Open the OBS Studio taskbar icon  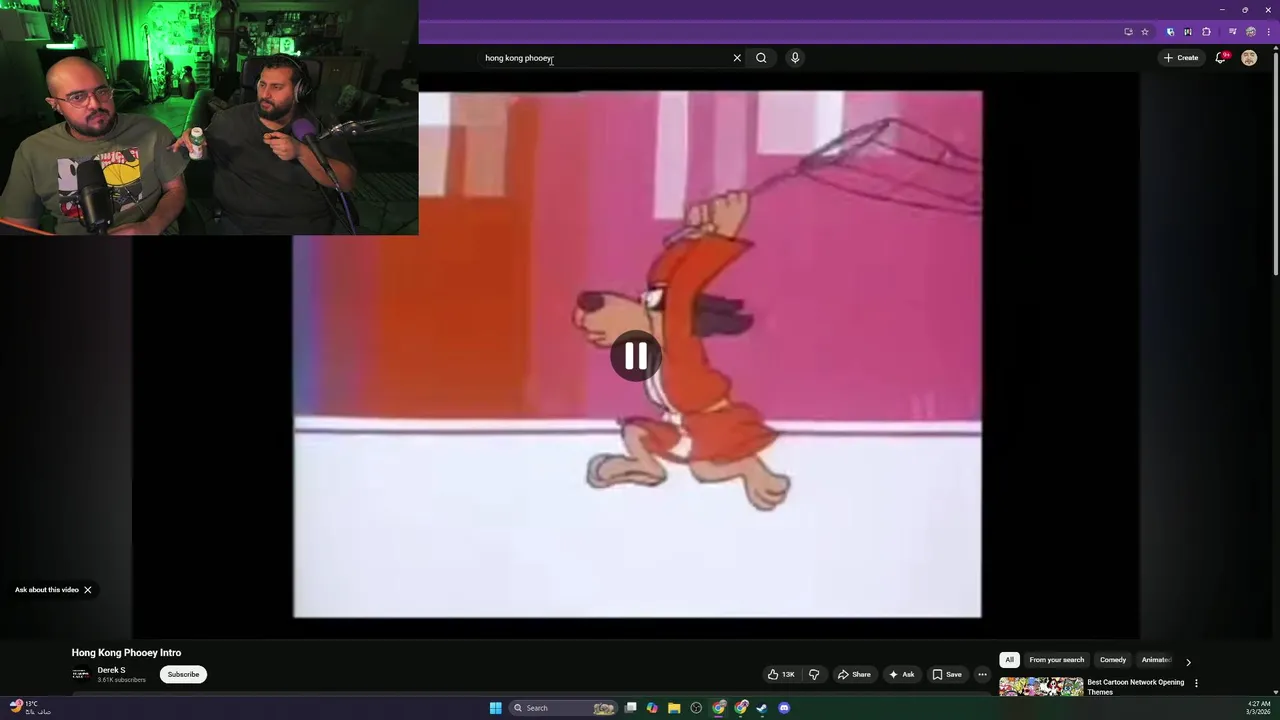(696, 708)
